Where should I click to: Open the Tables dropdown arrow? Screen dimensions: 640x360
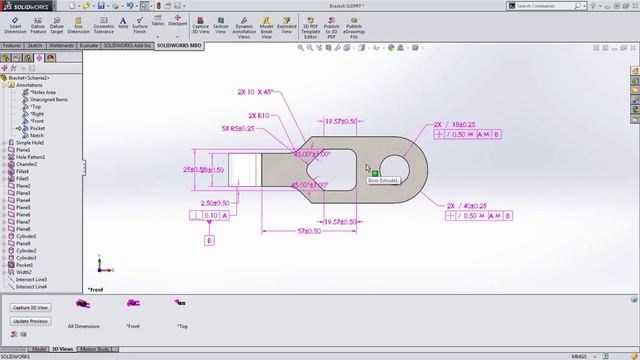pos(158,37)
